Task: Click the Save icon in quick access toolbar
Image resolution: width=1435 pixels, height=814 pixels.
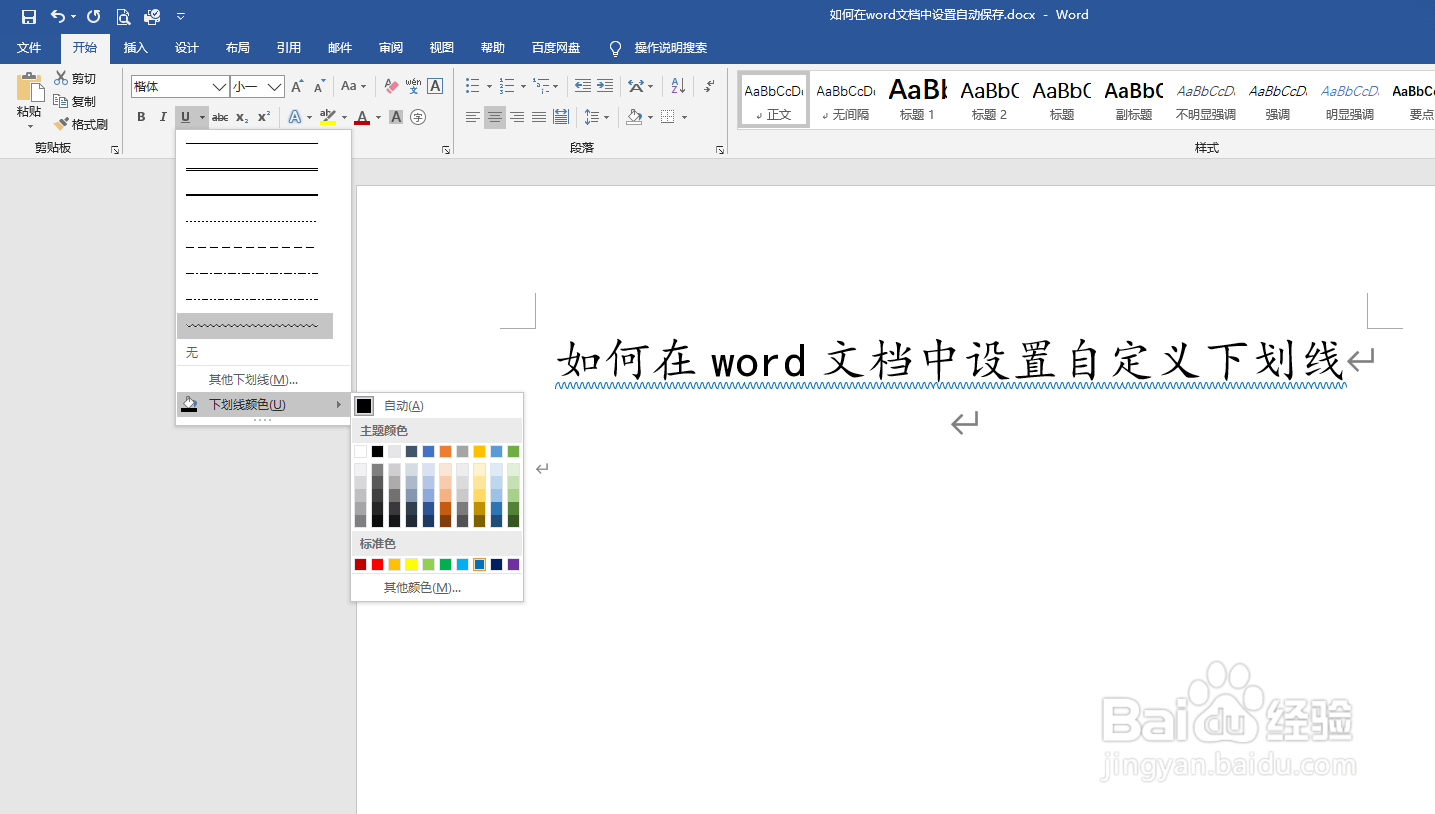Action: (x=29, y=16)
